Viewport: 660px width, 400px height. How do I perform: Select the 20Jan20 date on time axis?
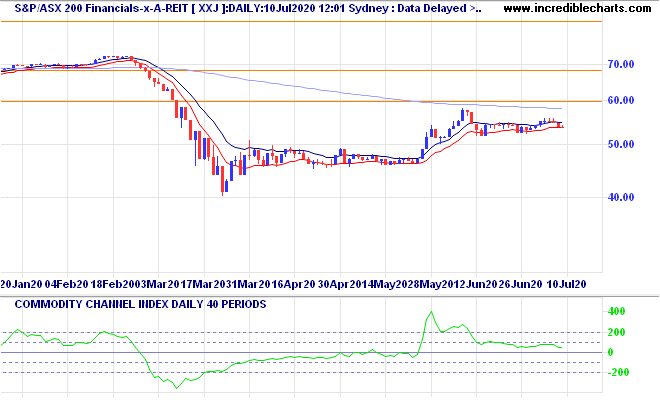click(20, 284)
